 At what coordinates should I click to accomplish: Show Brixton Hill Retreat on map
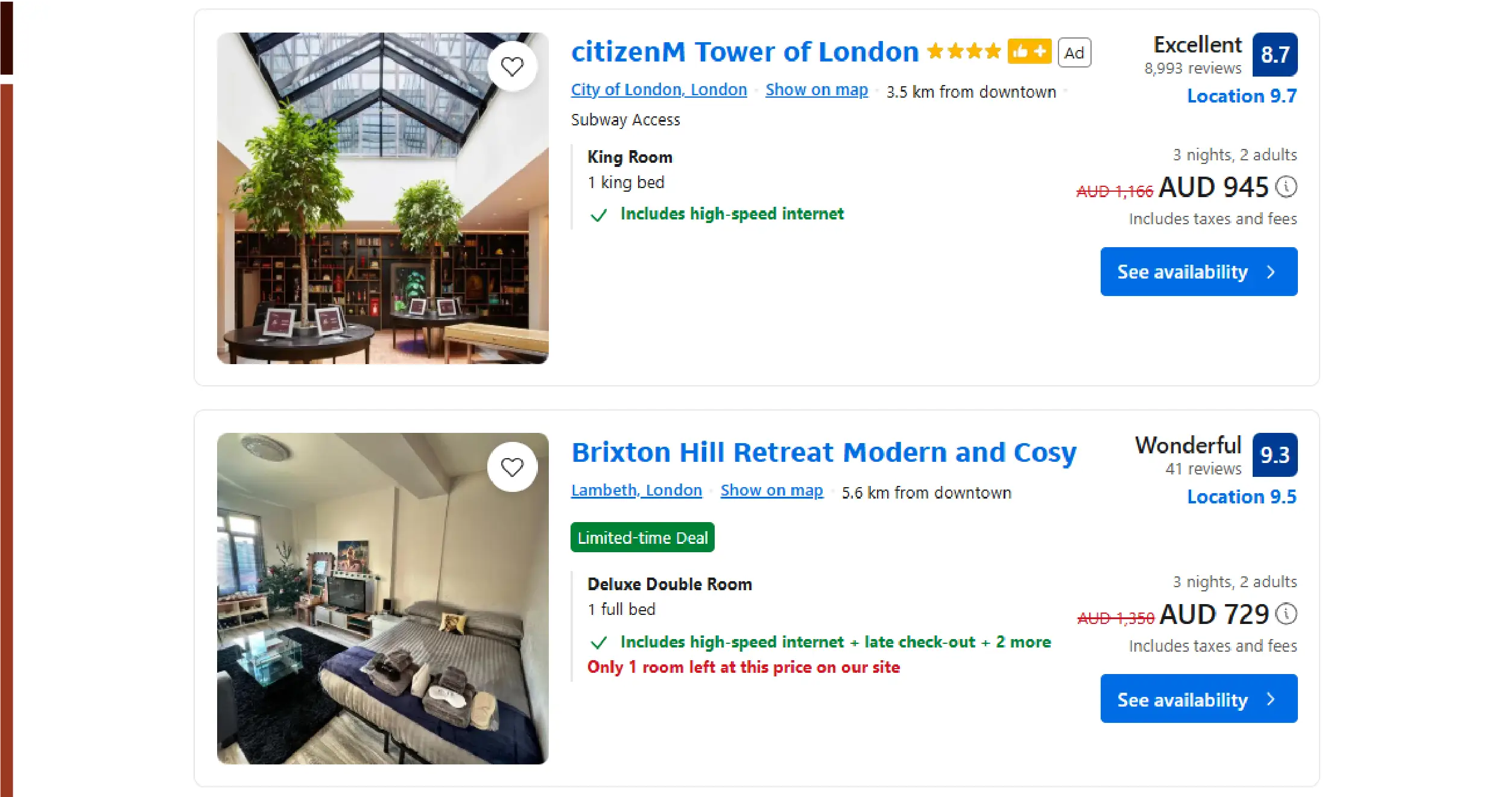771,491
